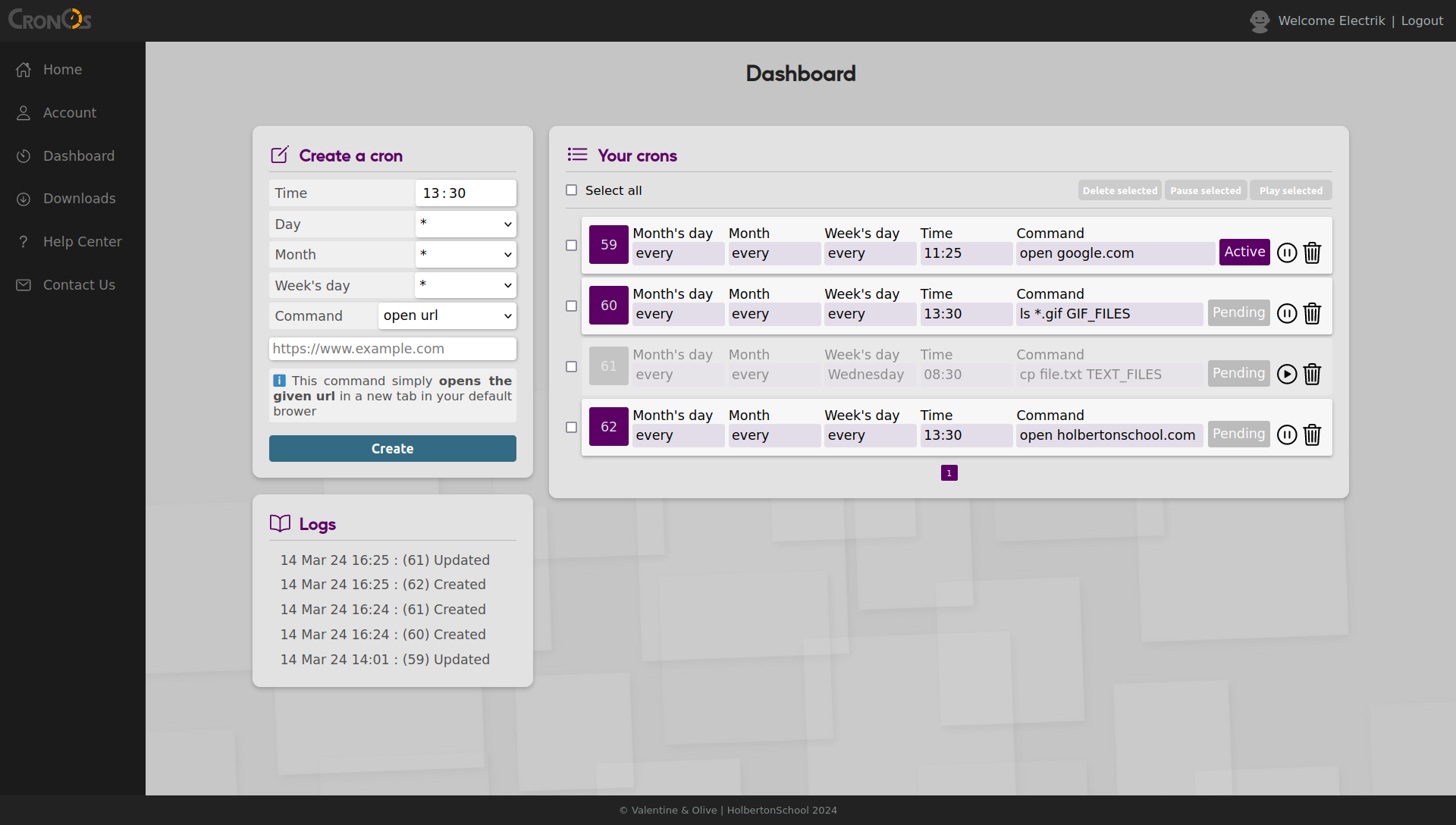
Task: Open the Day dropdown
Action: point(466,224)
